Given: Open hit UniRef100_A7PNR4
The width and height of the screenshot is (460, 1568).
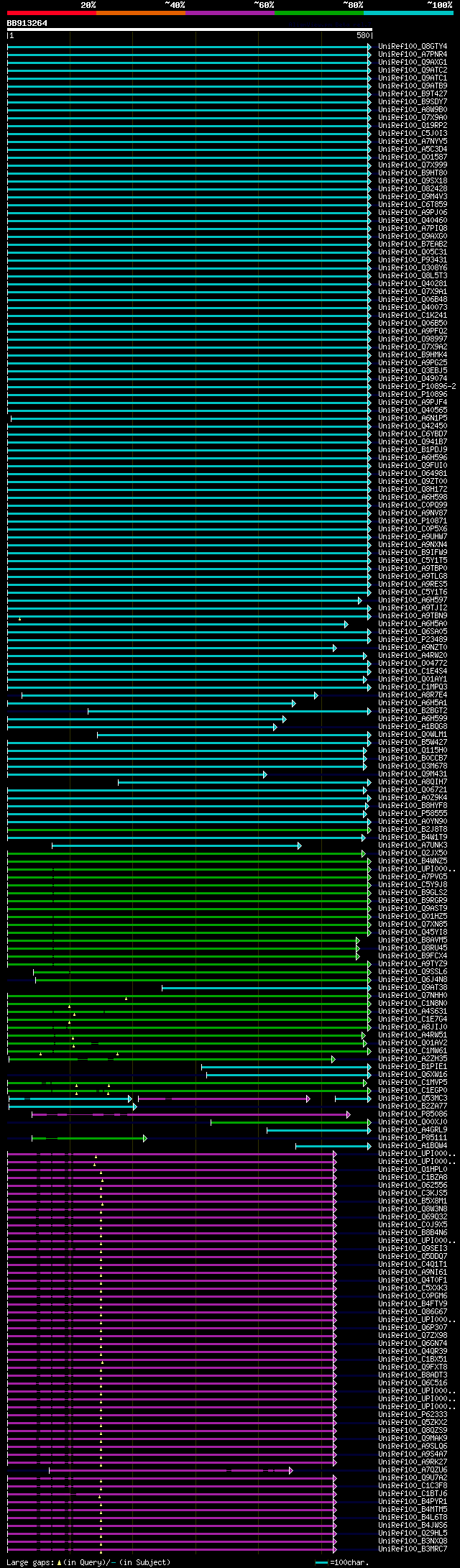Looking at the screenshot, I should pyautogui.click(x=413, y=55).
